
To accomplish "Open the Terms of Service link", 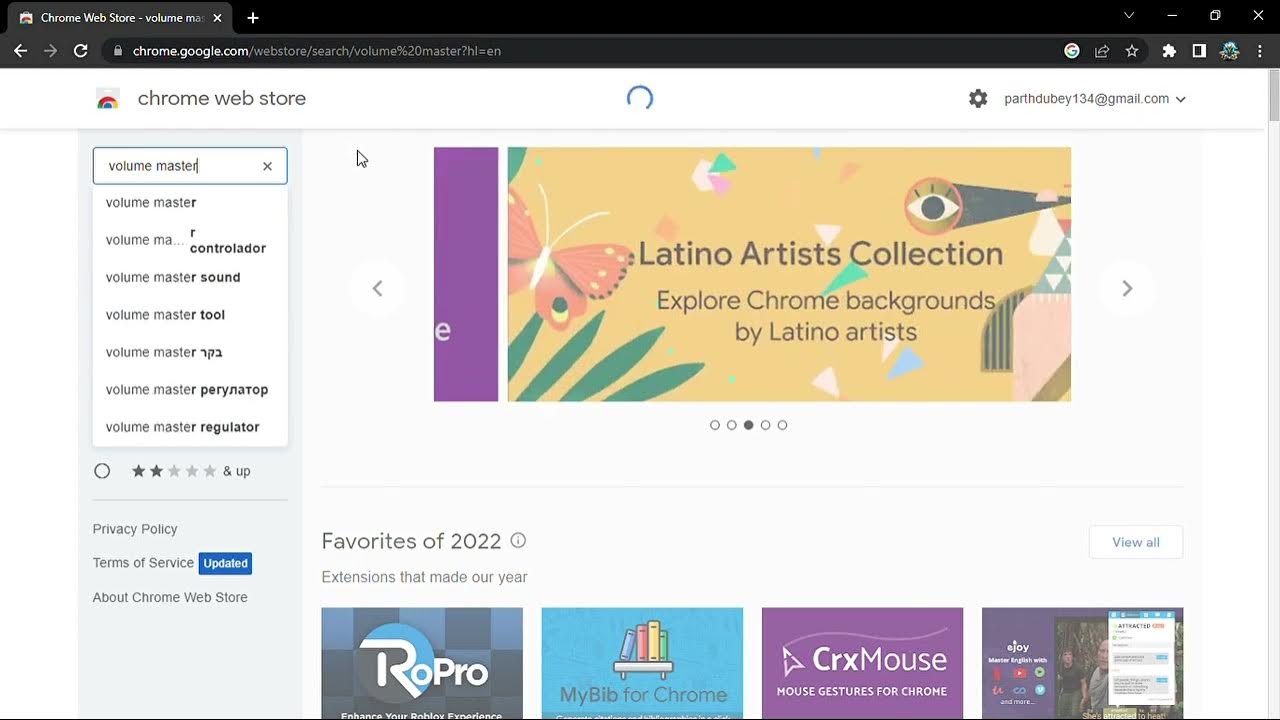I will 143,563.
